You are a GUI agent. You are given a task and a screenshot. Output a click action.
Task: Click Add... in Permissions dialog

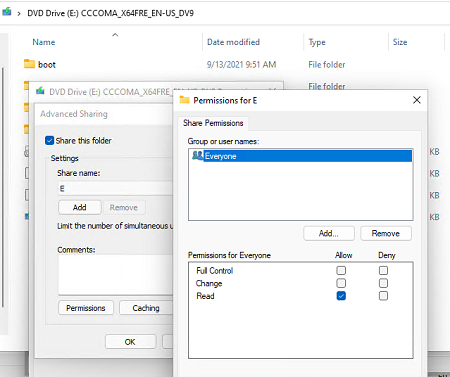(x=329, y=233)
